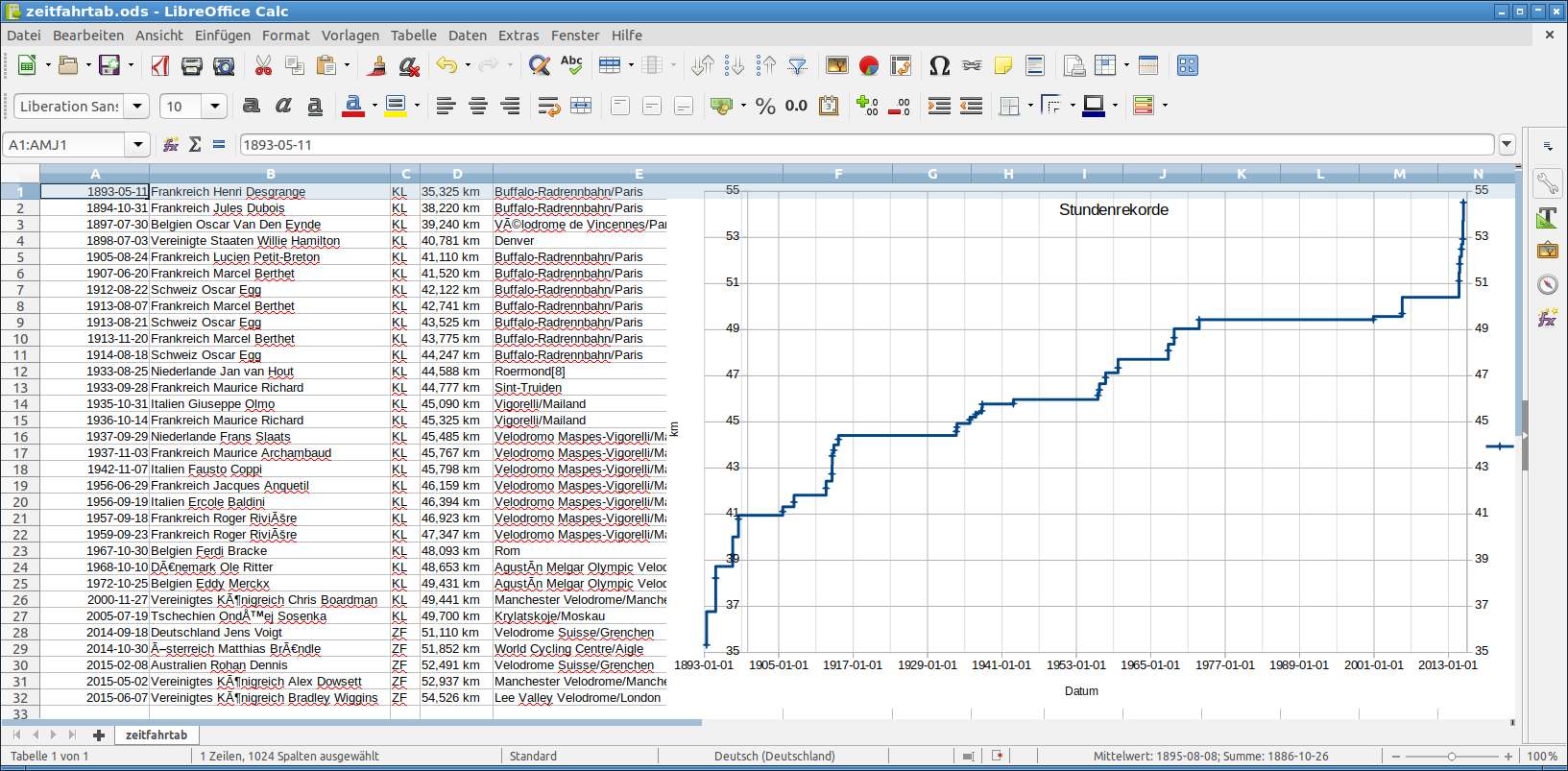1568x771 pixels.
Task: Toggle underline formatting
Action: point(315,106)
